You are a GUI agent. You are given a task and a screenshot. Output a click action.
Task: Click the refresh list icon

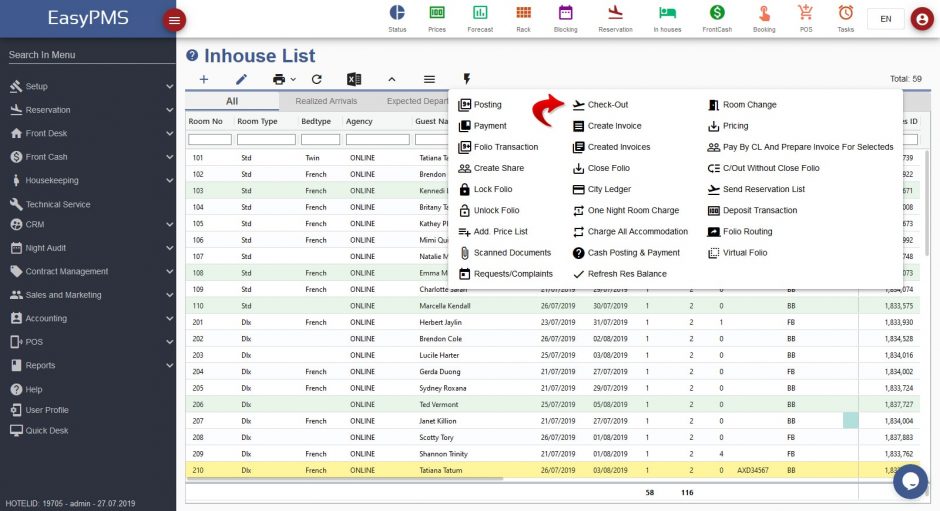(x=317, y=79)
